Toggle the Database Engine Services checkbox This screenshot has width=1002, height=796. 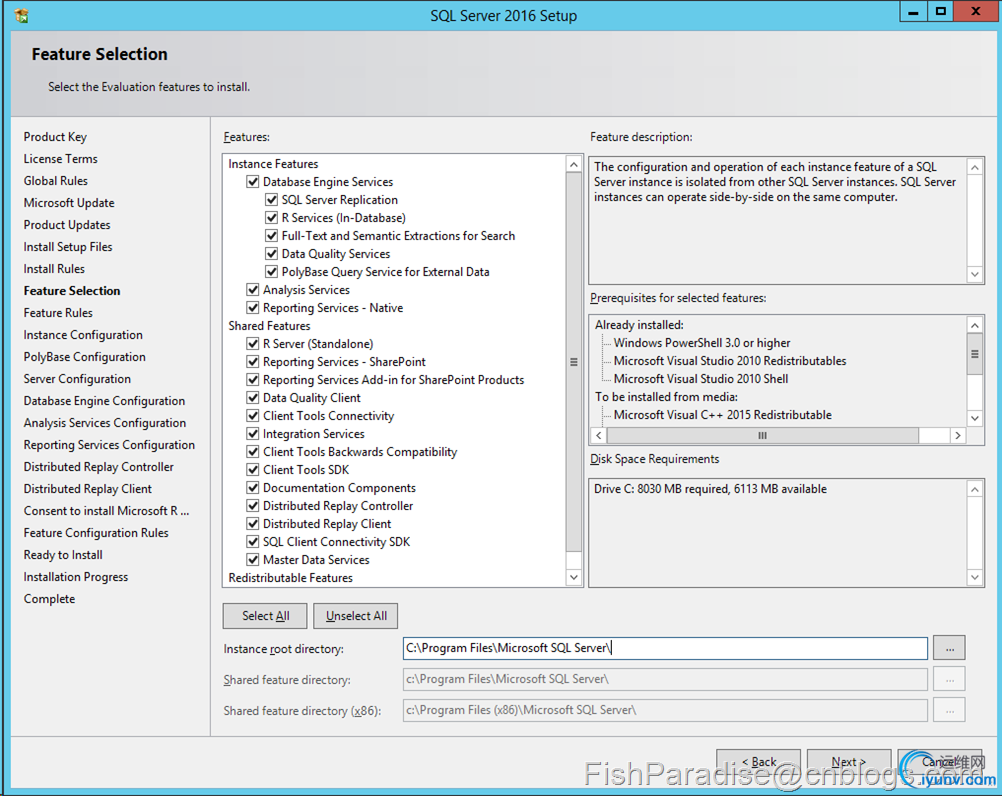[x=253, y=182]
